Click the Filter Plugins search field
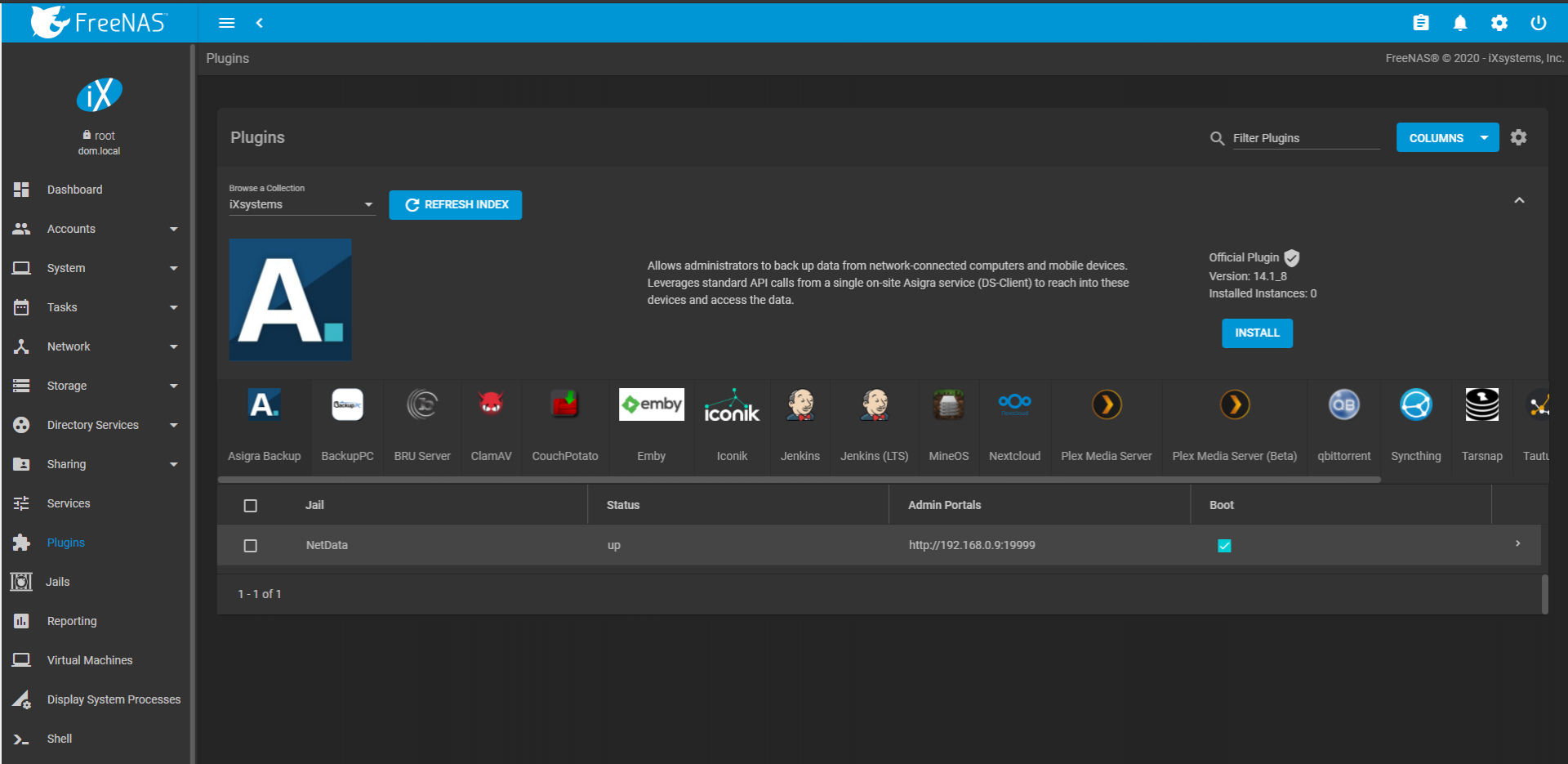Image resolution: width=1568 pixels, height=764 pixels. click(1306, 138)
